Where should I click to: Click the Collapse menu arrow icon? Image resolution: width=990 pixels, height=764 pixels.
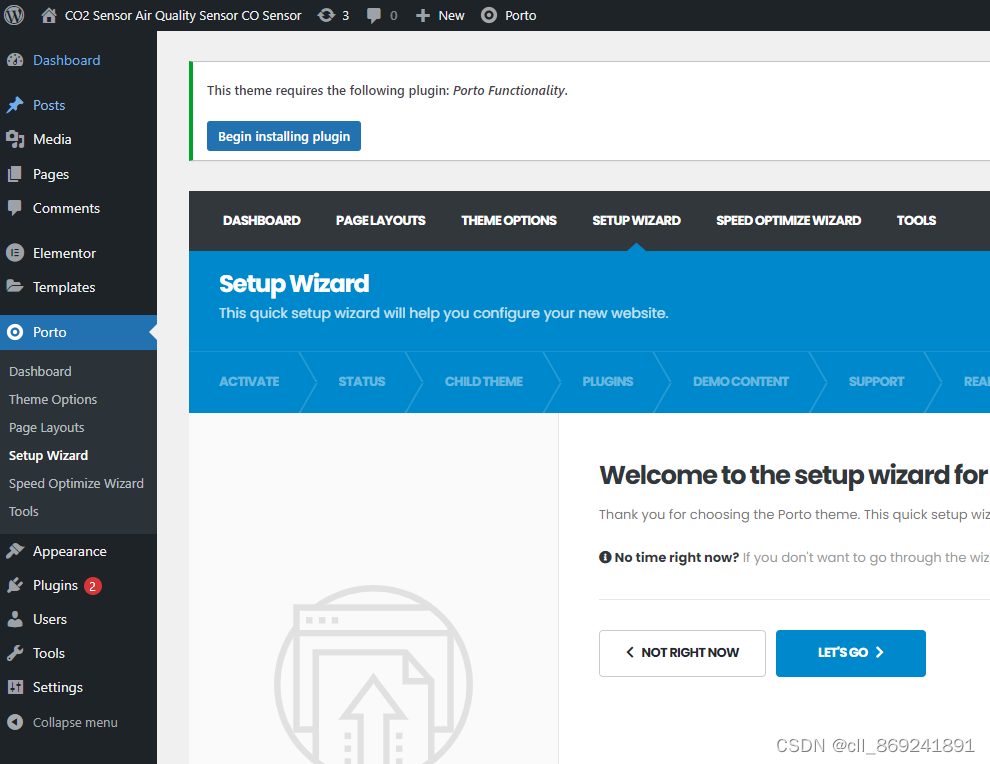point(15,722)
